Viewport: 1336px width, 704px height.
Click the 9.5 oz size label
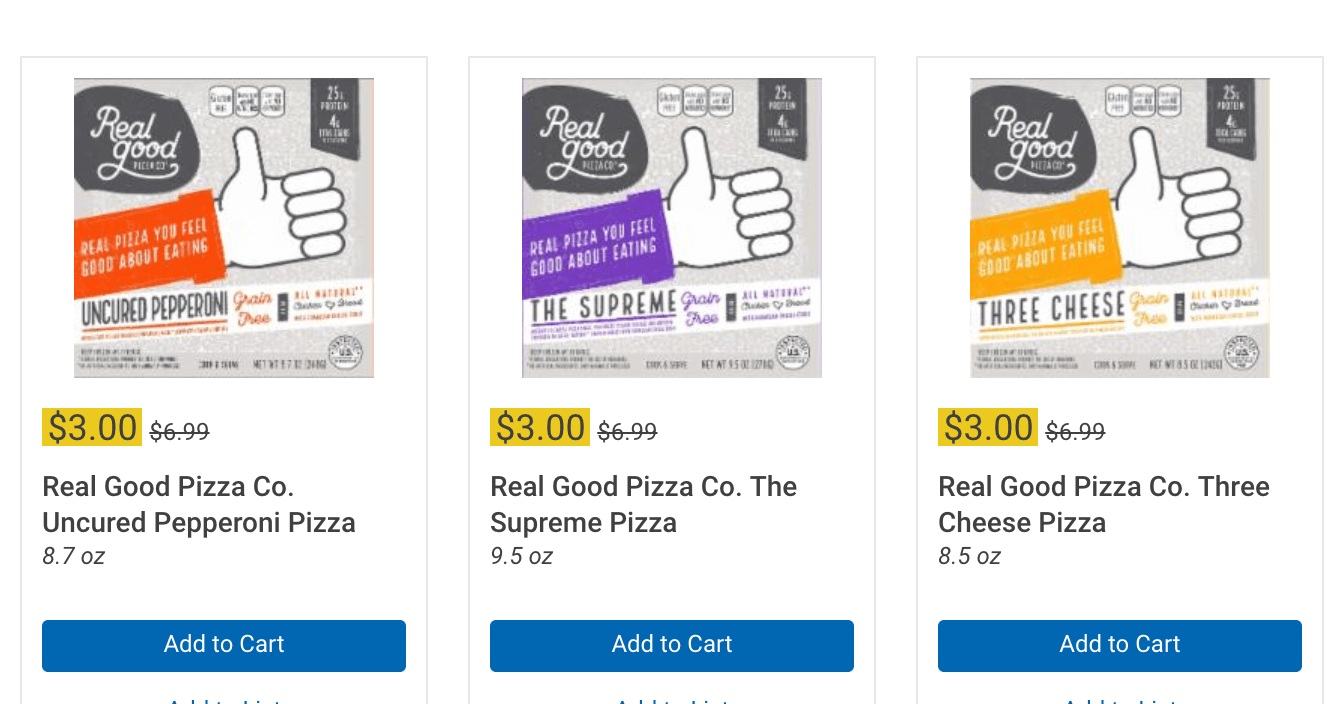point(521,557)
